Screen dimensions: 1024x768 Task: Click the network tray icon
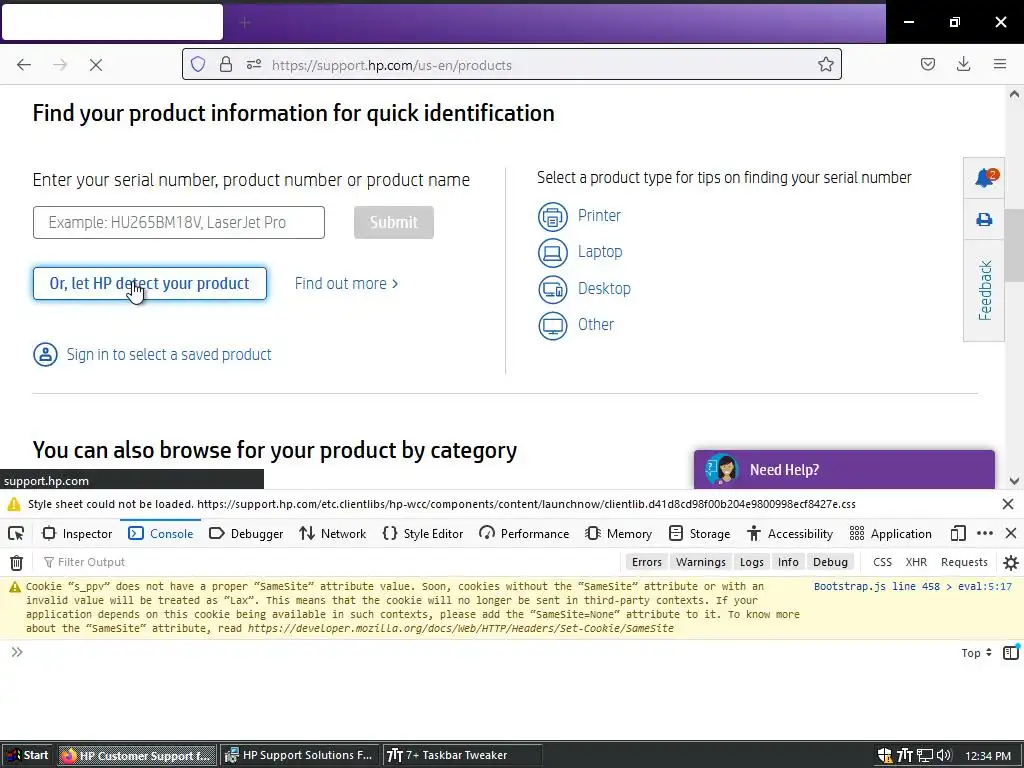[x=925, y=756]
